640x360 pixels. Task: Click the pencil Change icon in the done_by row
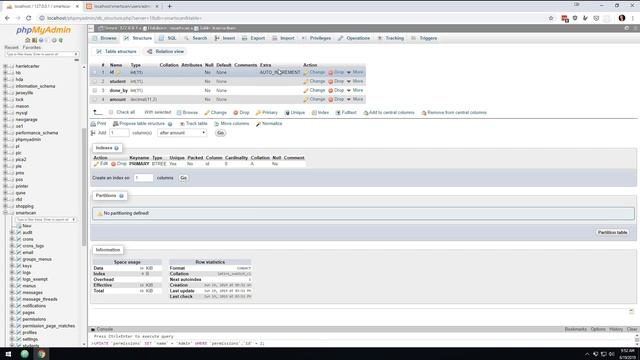coord(306,91)
